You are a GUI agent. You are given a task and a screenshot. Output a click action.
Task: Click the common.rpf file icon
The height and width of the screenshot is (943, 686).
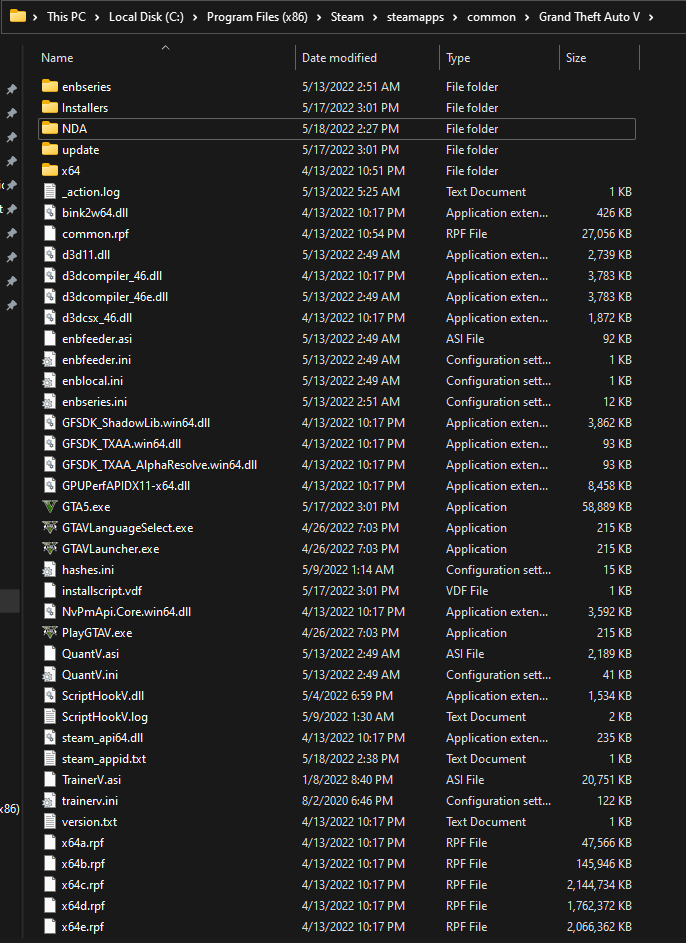coord(50,234)
